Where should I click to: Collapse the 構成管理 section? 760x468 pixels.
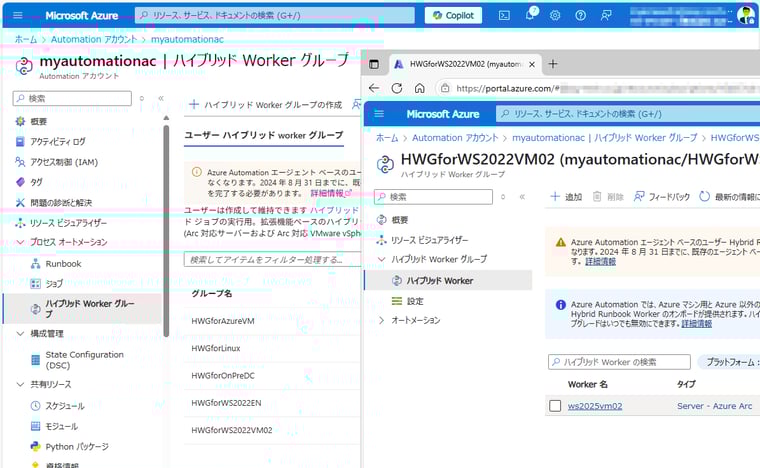(x=20, y=333)
